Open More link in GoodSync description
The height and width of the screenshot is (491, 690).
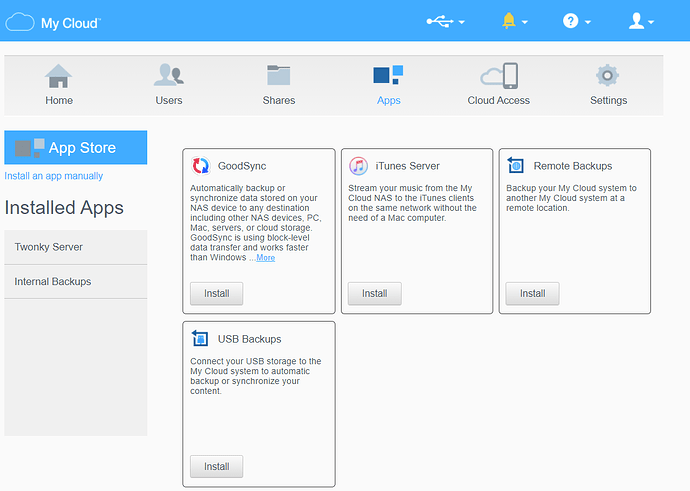[x=266, y=258]
